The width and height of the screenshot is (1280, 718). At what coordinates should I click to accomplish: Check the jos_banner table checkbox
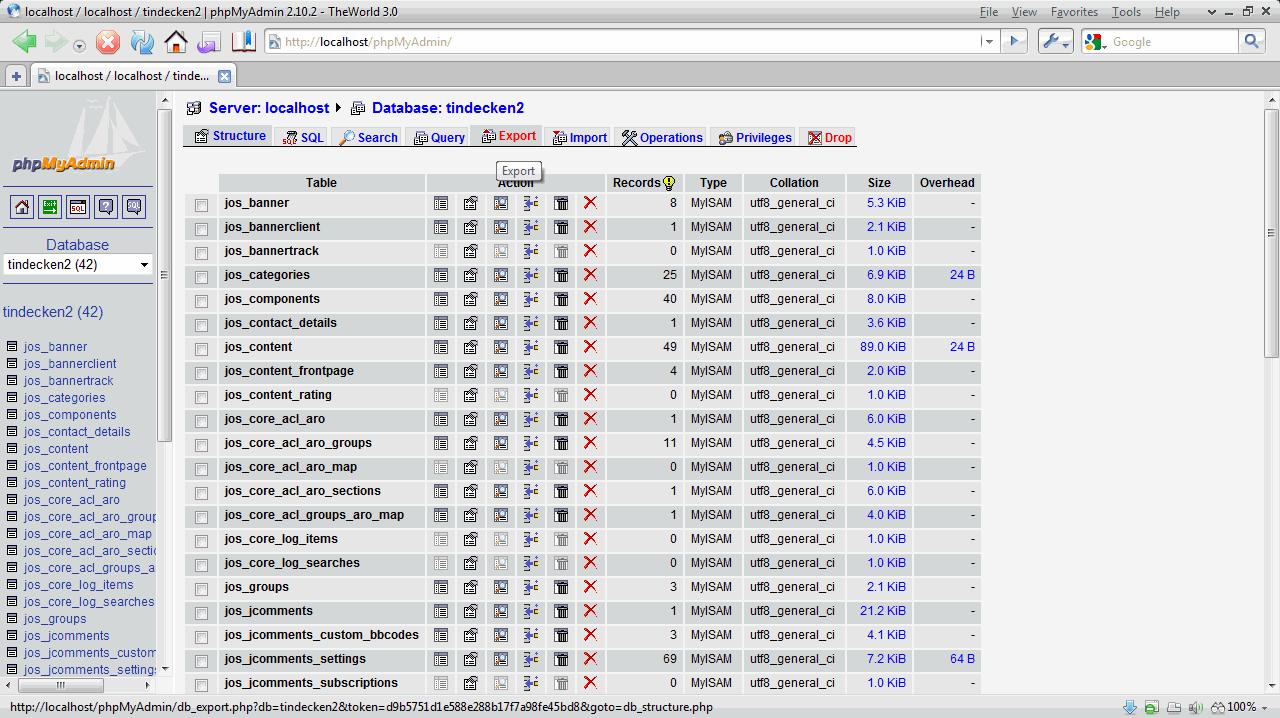pyautogui.click(x=202, y=205)
